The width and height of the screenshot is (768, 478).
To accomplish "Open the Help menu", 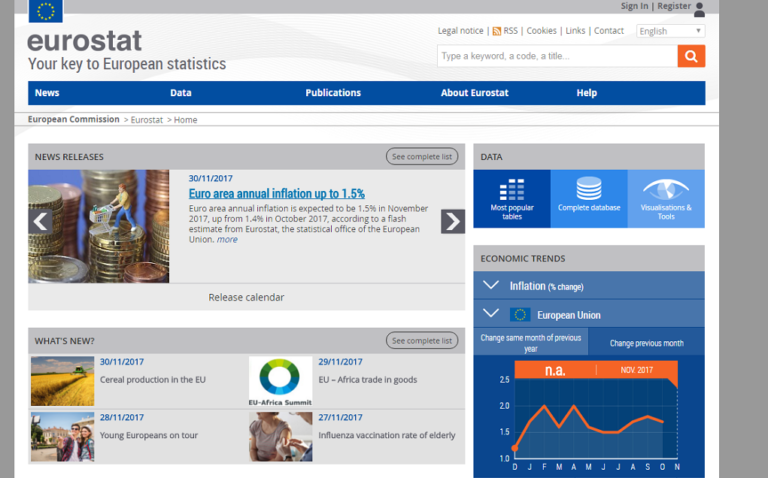I will [586, 93].
